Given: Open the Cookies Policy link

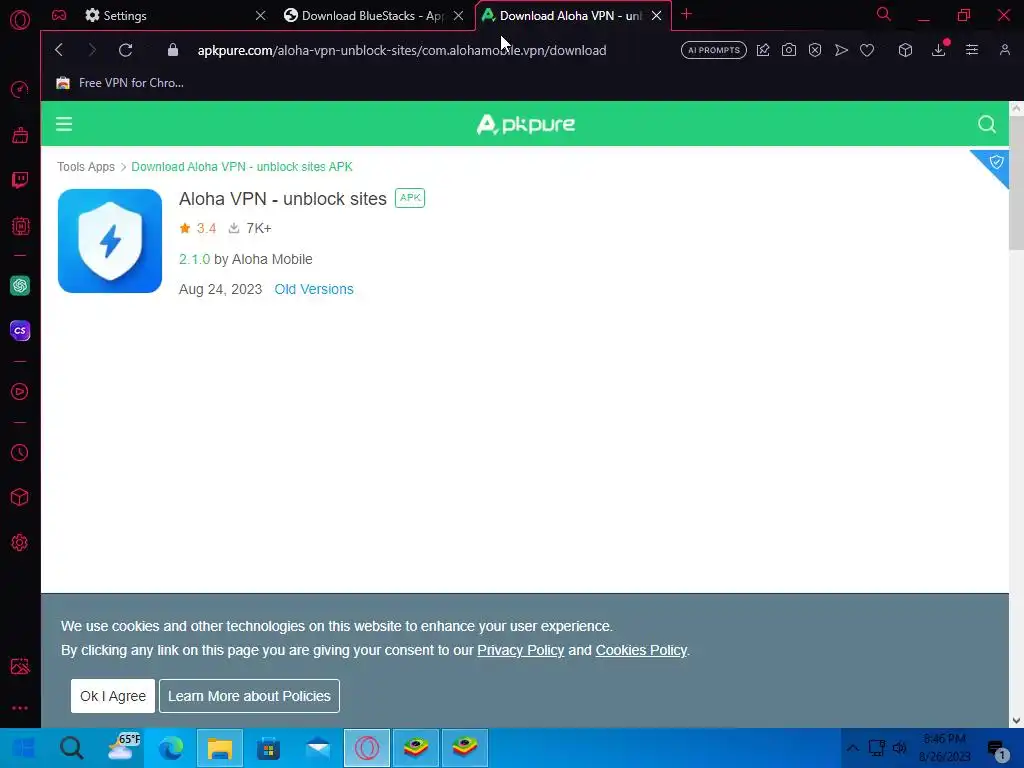Looking at the screenshot, I should (641, 650).
